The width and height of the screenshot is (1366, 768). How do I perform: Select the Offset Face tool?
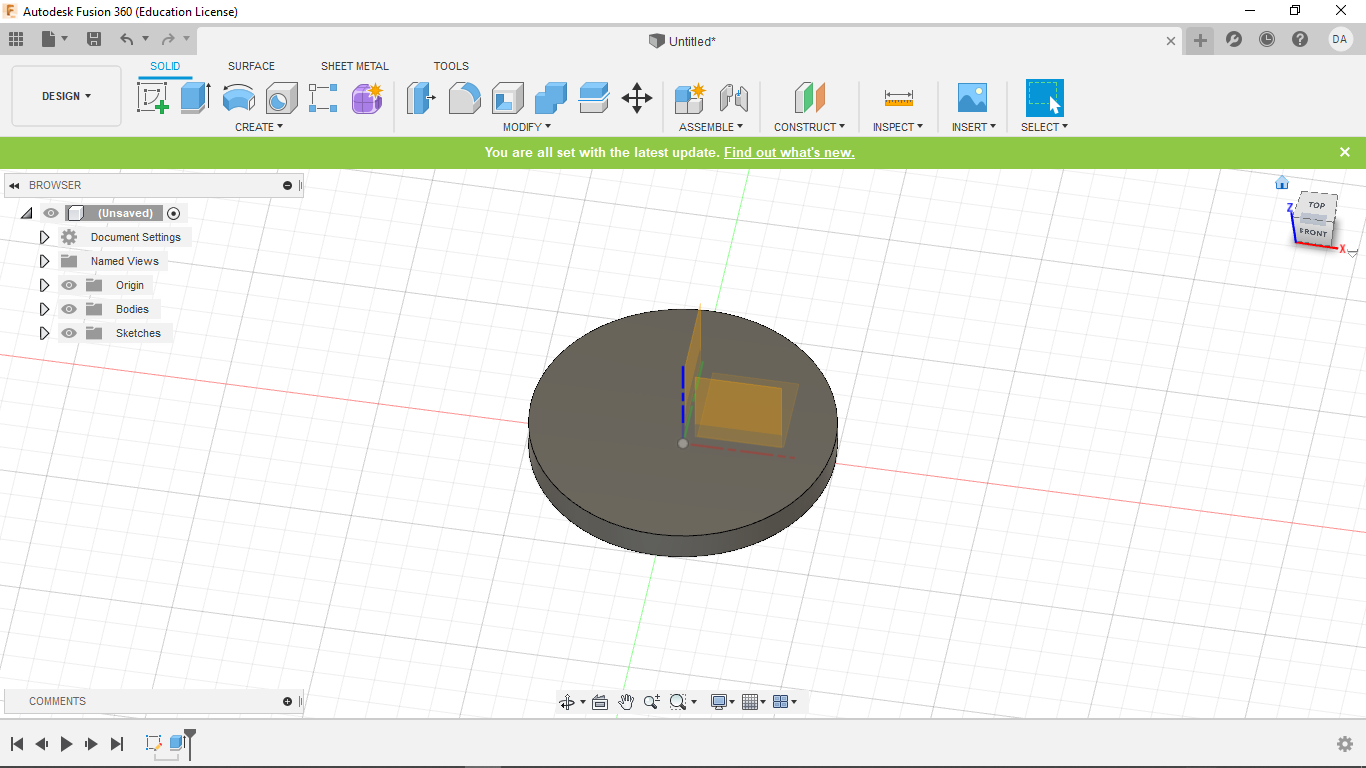594,98
